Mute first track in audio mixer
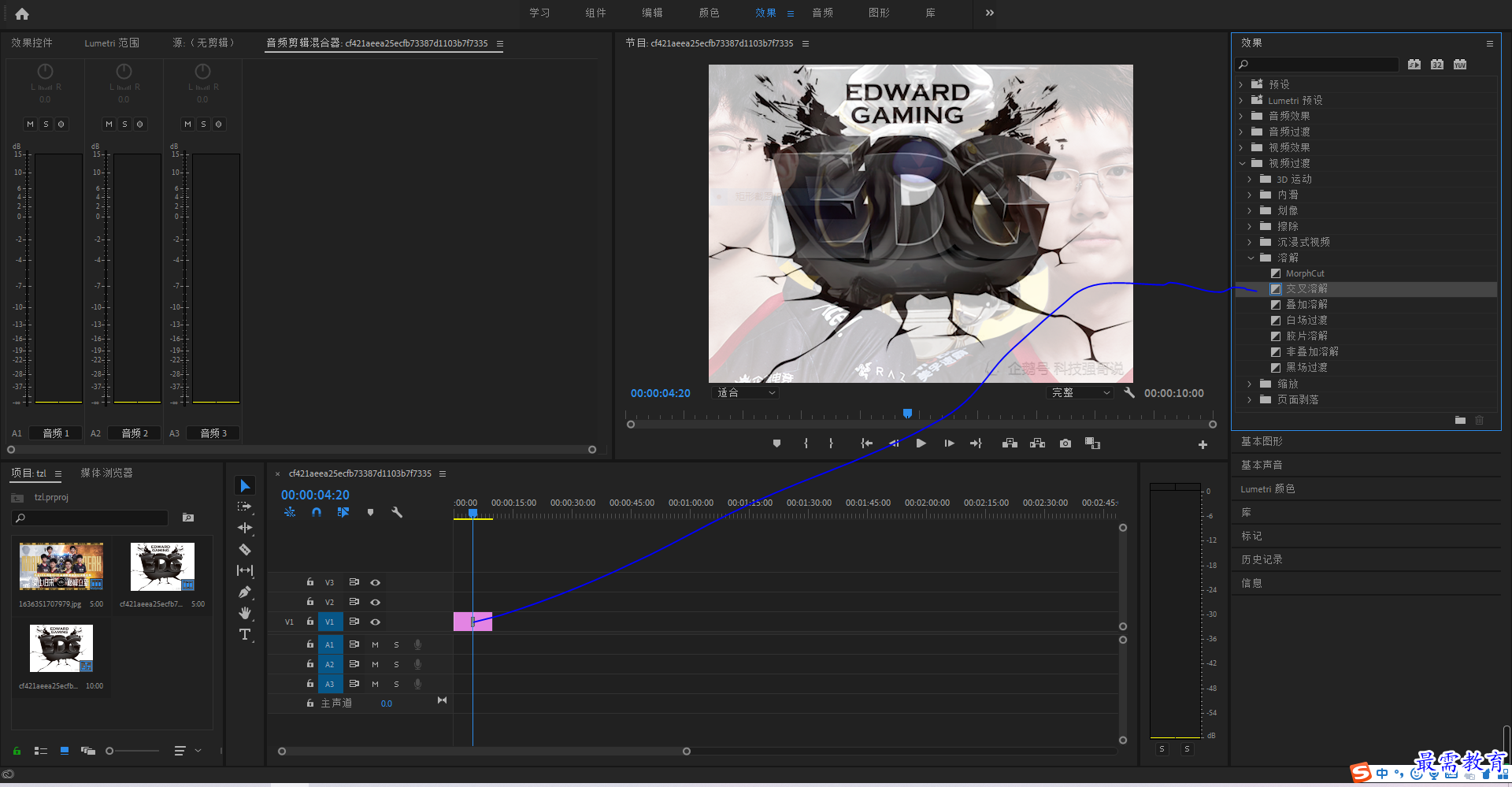The image size is (1512, 787). (x=30, y=124)
